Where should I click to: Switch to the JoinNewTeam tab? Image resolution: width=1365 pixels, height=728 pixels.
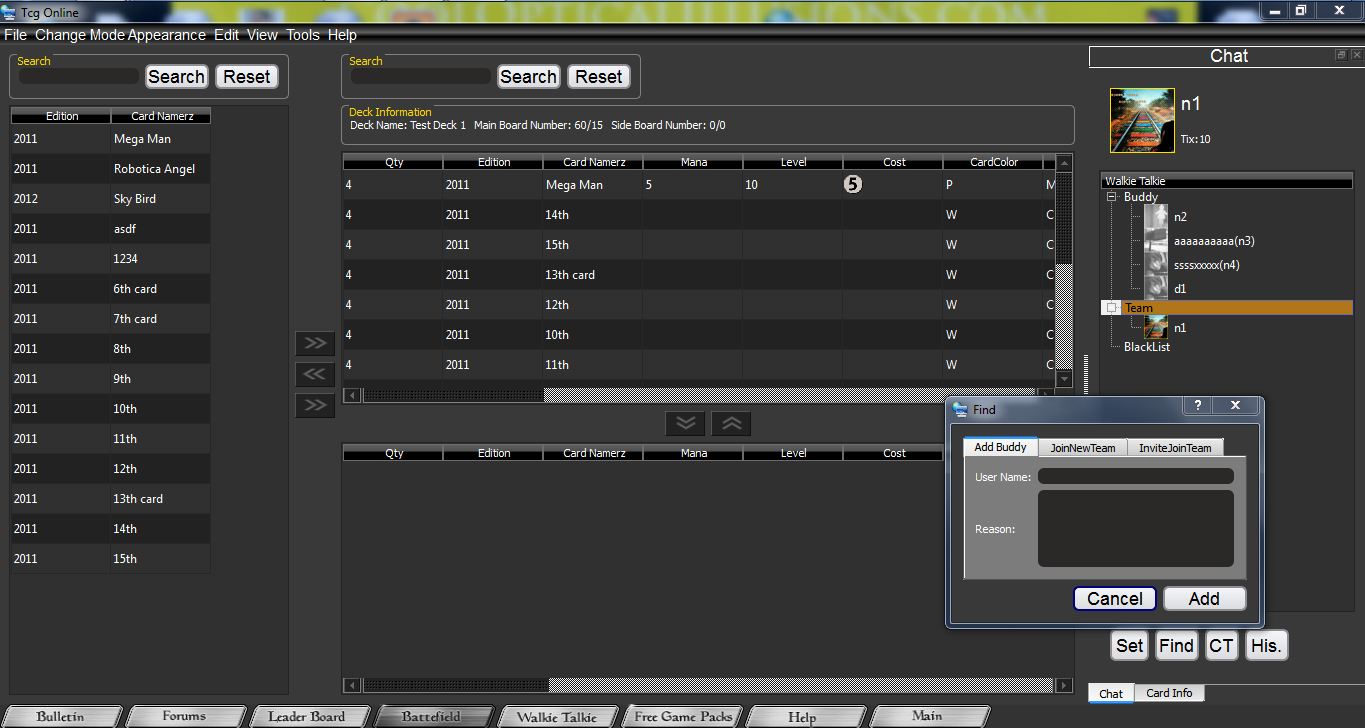[x=1082, y=448]
